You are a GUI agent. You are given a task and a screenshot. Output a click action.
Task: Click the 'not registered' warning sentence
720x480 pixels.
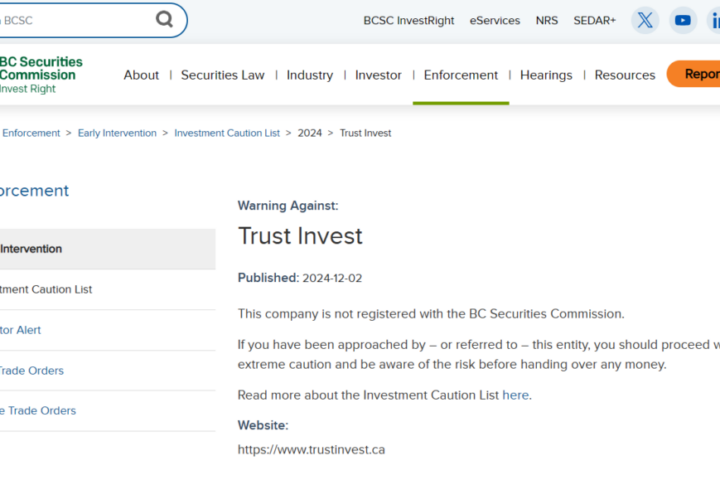(x=431, y=314)
